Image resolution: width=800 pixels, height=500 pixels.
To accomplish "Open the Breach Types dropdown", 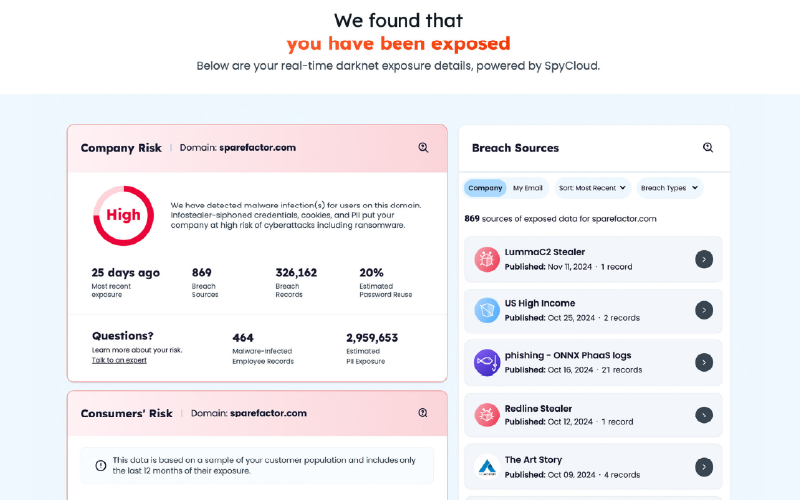I will point(670,188).
